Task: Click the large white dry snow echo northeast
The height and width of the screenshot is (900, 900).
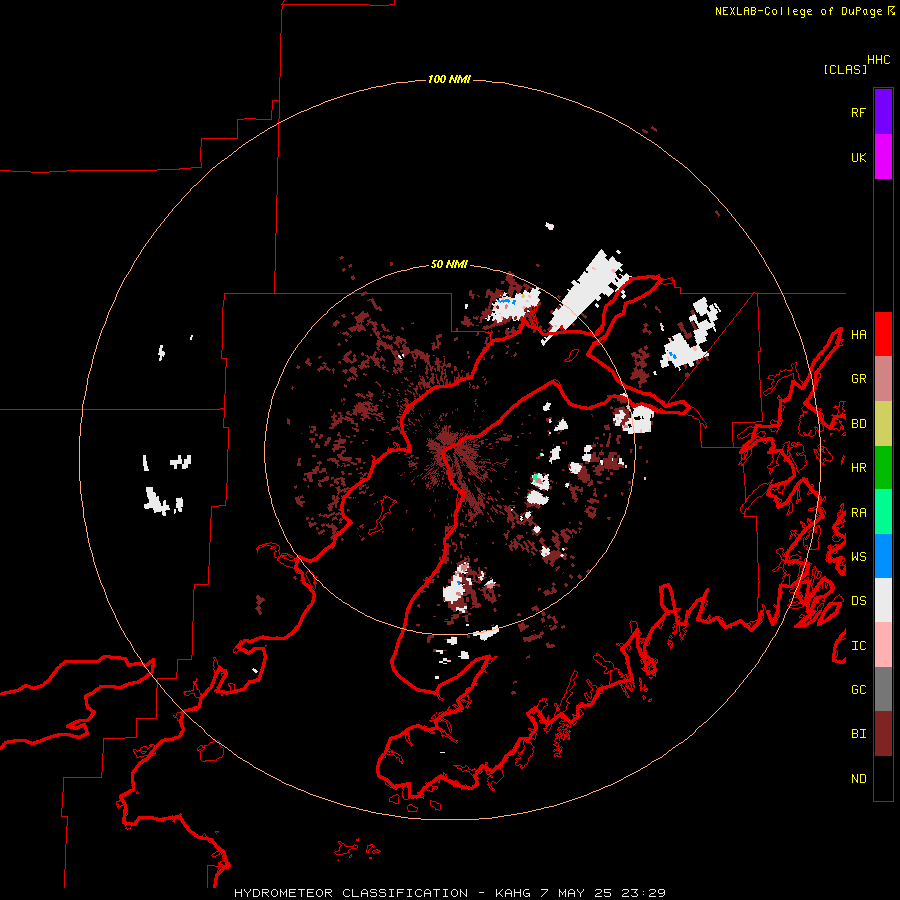Action: click(587, 296)
